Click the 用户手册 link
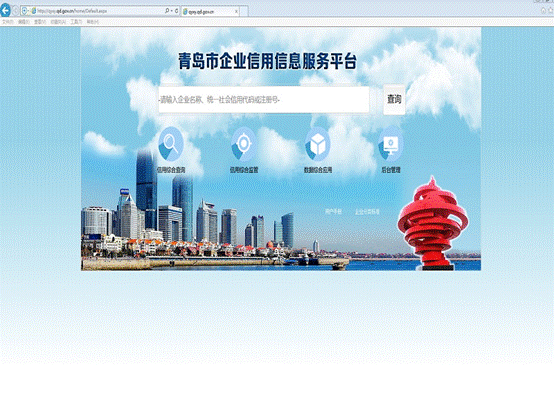The image size is (554, 415). pos(333,212)
